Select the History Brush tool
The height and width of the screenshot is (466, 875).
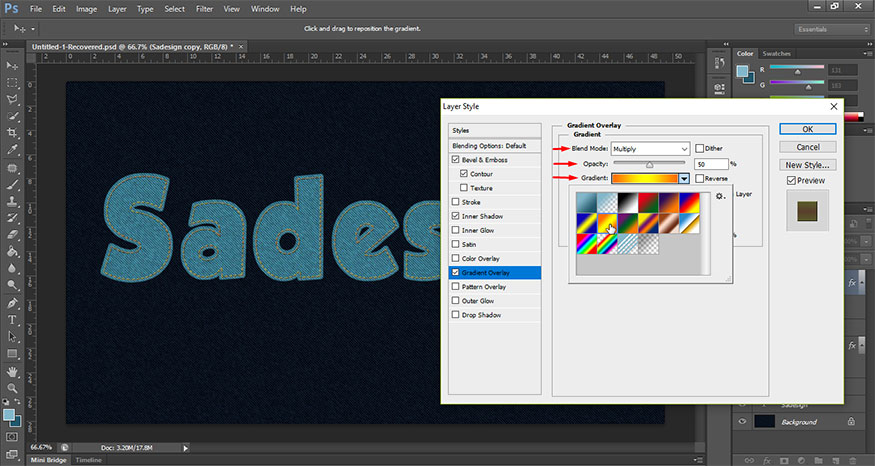click(x=12, y=218)
